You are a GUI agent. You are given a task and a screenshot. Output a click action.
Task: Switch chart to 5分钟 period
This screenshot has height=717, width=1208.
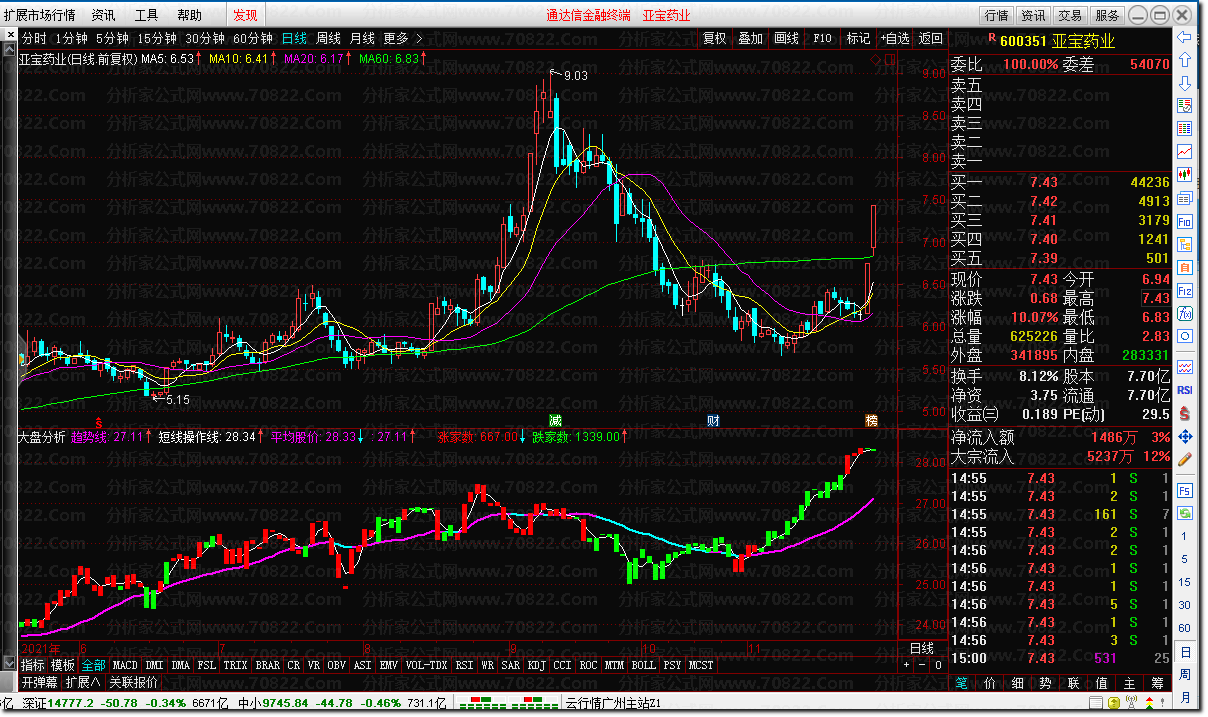(x=113, y=38)
